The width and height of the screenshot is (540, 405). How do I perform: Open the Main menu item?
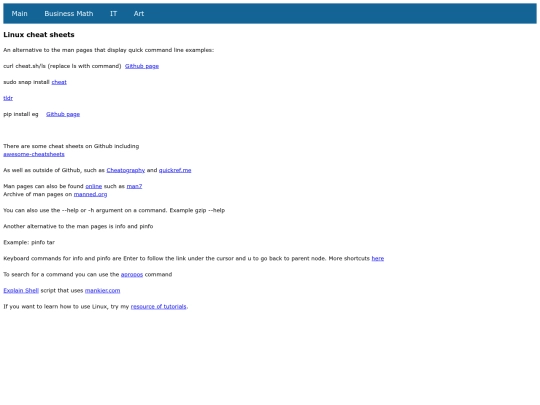19,13
